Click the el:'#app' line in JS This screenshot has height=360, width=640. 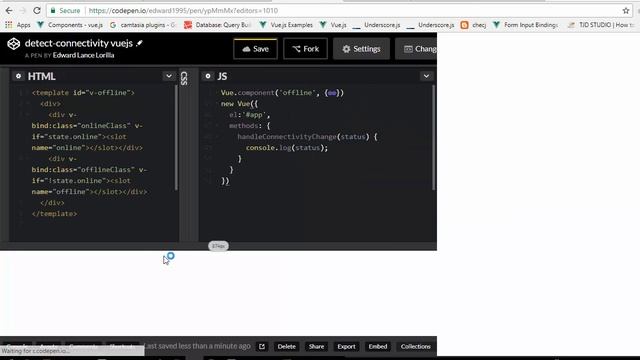249,115
